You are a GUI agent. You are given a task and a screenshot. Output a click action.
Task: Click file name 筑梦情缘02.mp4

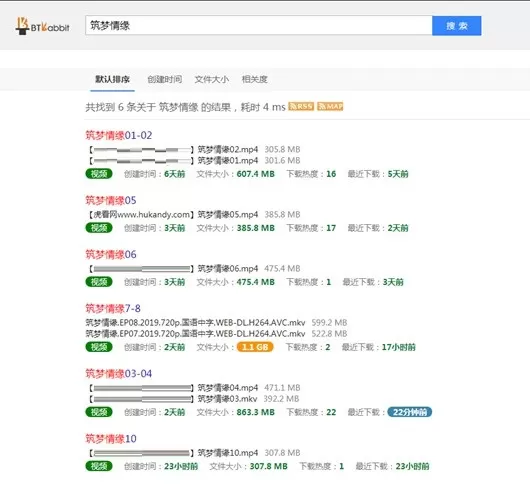[x=227, y=149]
